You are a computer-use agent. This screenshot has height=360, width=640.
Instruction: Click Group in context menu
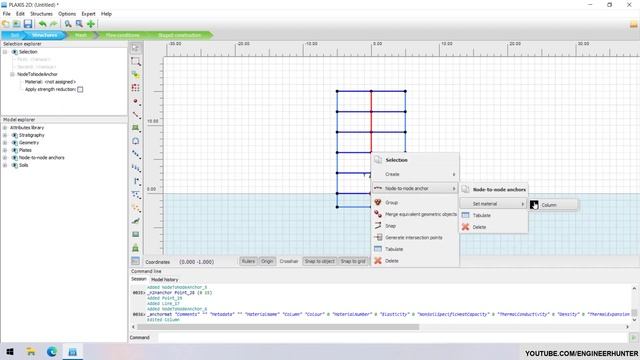click(x=415, y=202)
